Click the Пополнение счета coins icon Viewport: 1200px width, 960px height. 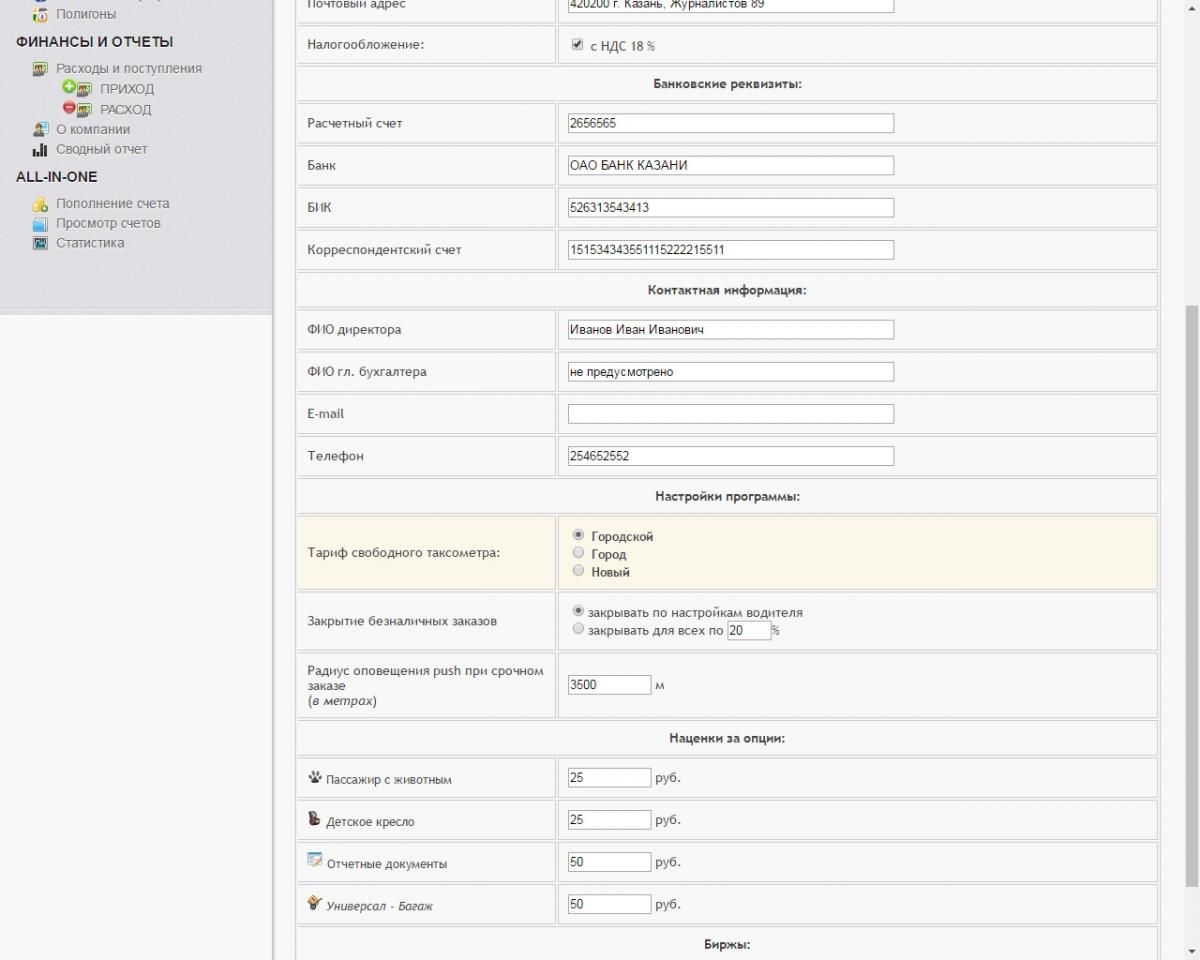coord(40,203)
